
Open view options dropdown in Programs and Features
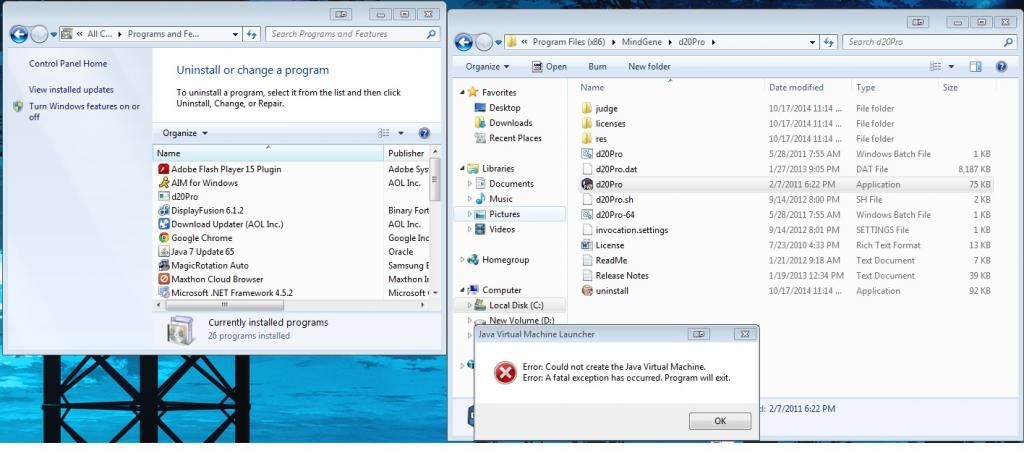pos(401,133)
